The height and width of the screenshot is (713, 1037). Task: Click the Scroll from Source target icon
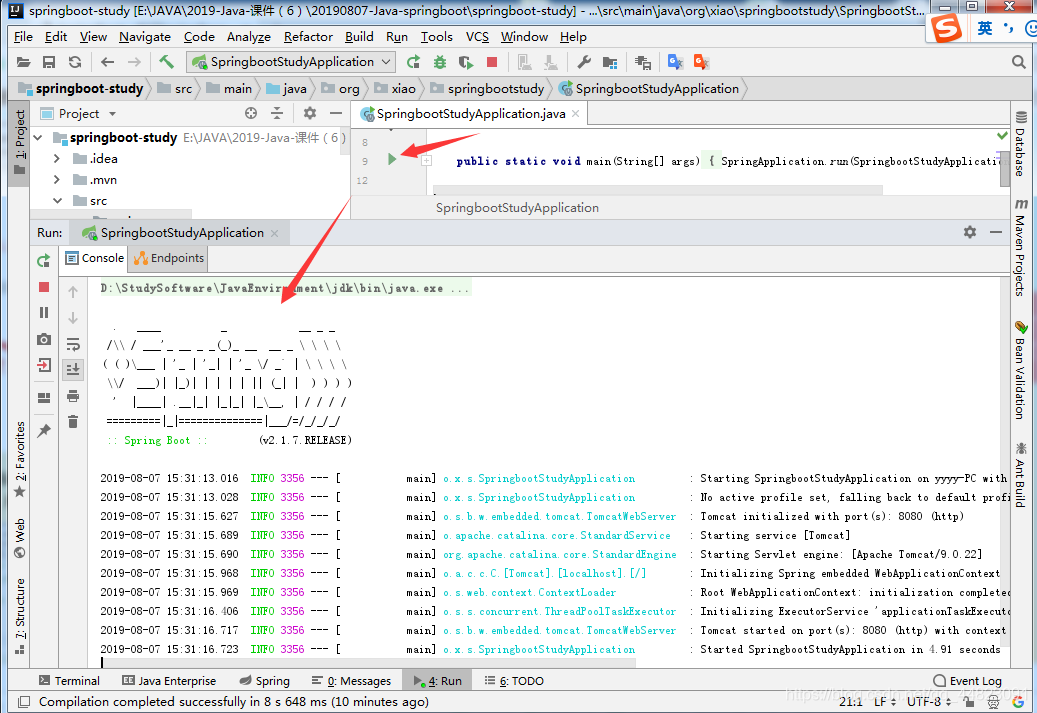(251, 114)
